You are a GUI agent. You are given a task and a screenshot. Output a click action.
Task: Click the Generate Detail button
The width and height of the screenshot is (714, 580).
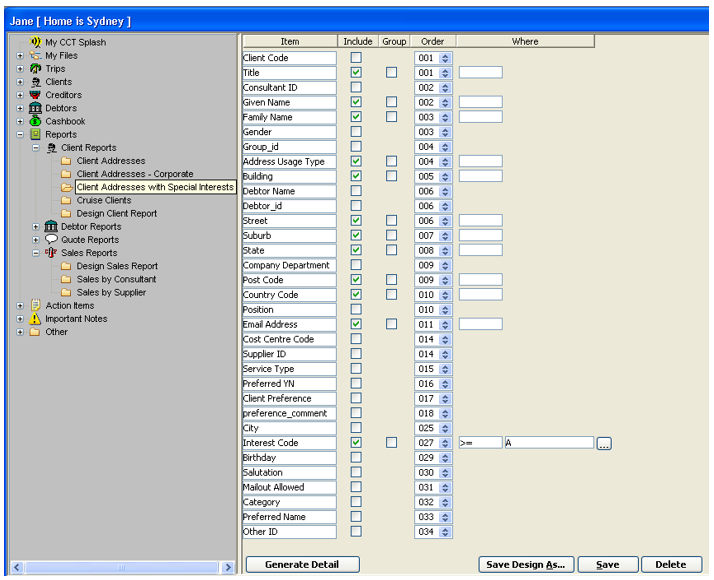302,565
